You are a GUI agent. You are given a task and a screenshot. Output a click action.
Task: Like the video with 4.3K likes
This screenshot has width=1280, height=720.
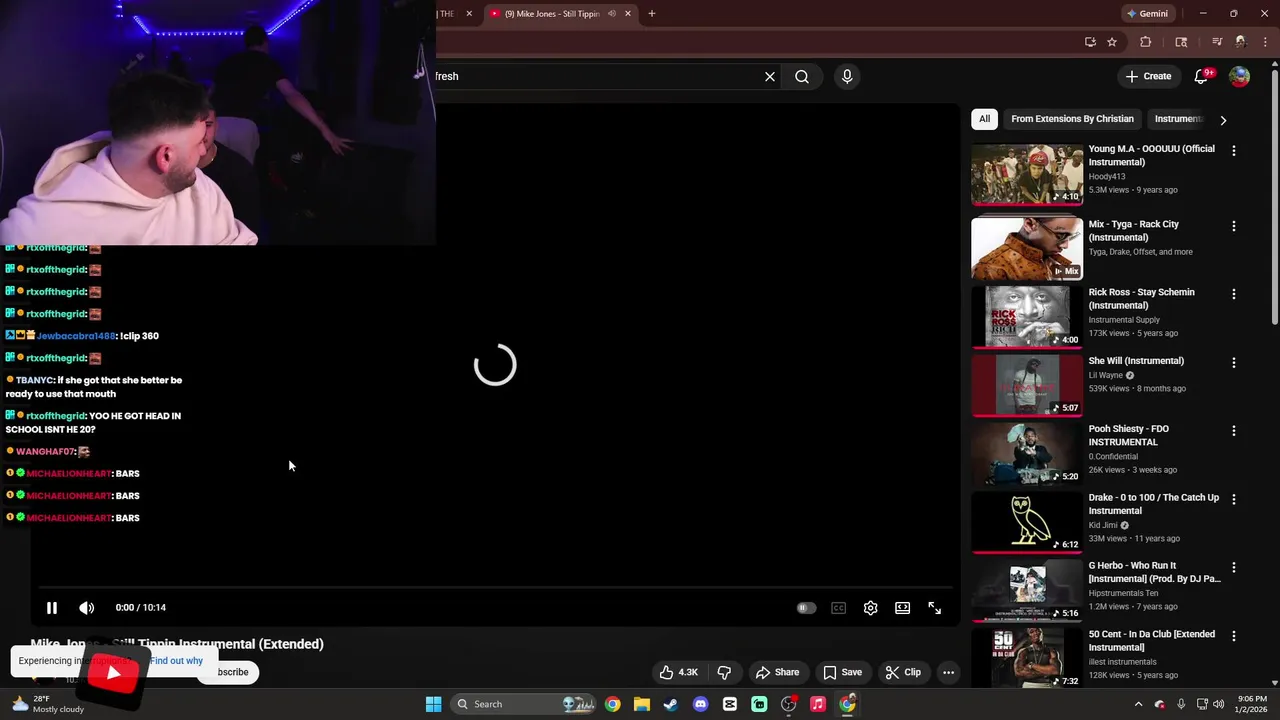tap(678, 672)
